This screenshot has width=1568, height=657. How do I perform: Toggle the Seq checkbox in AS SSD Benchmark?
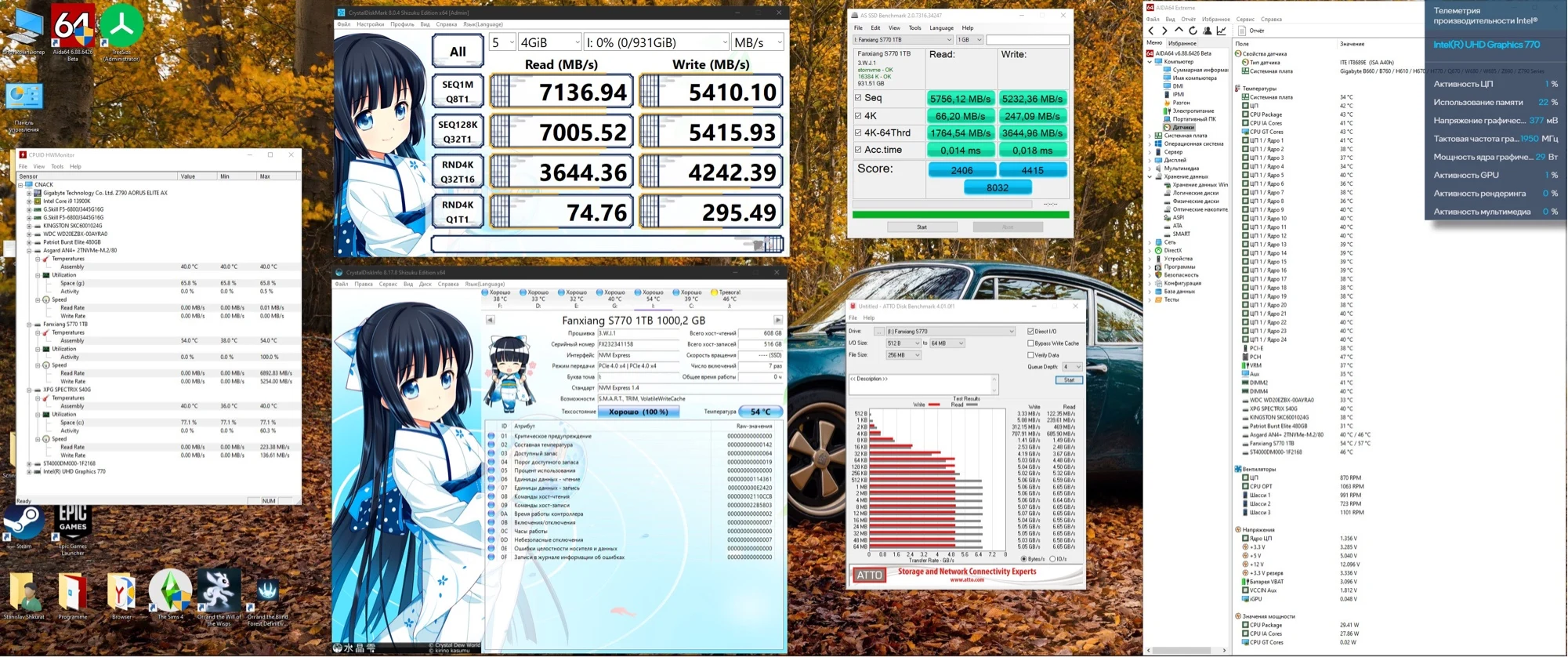point(858,98)
